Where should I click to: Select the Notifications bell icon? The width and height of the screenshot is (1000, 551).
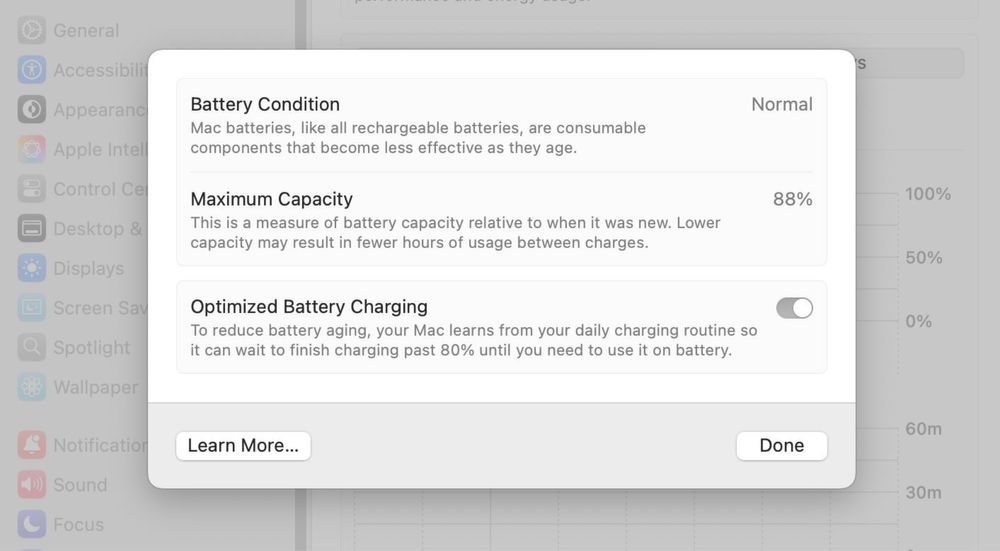click(32, 445)
